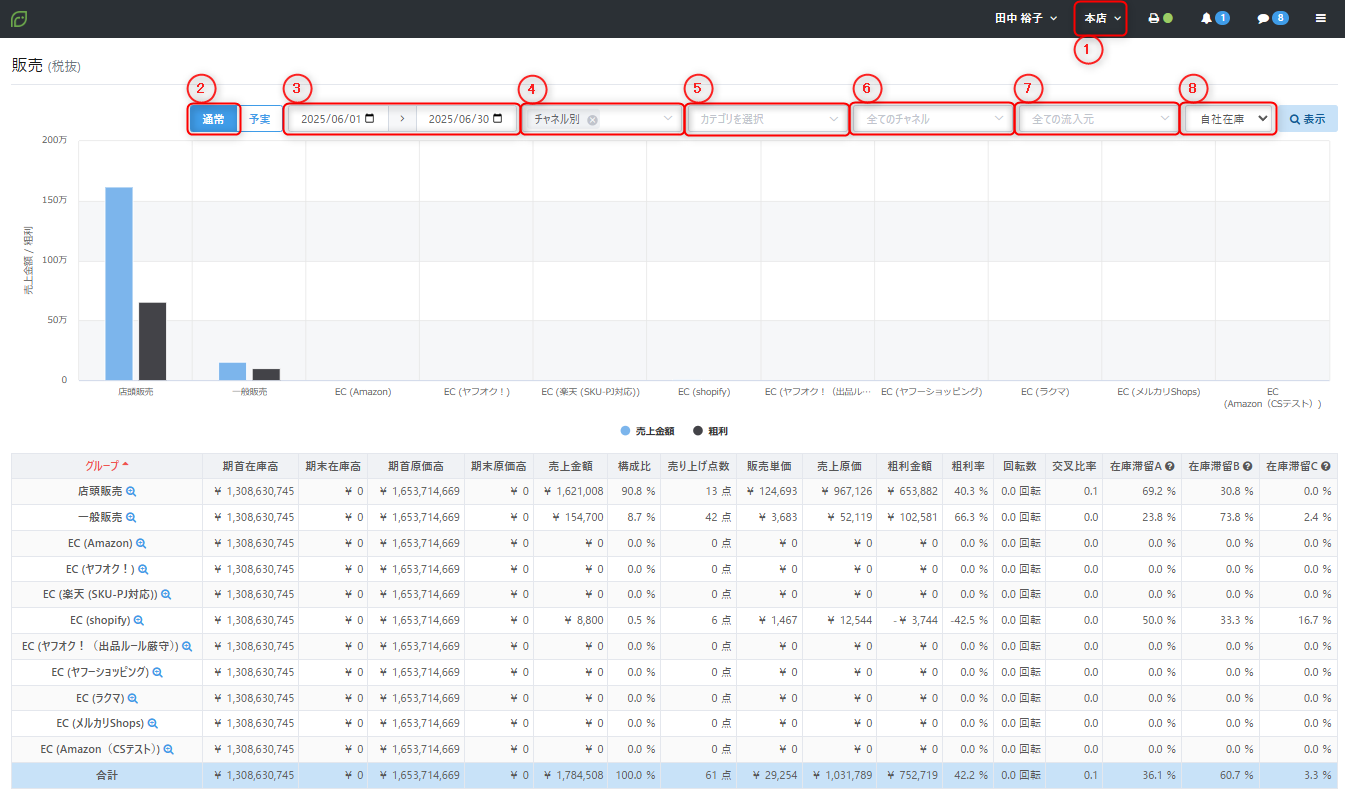The width and height of the screenshot is (1345, 799).
Task: Click the green leaf logo icon
Action: [x=19, y=19]
